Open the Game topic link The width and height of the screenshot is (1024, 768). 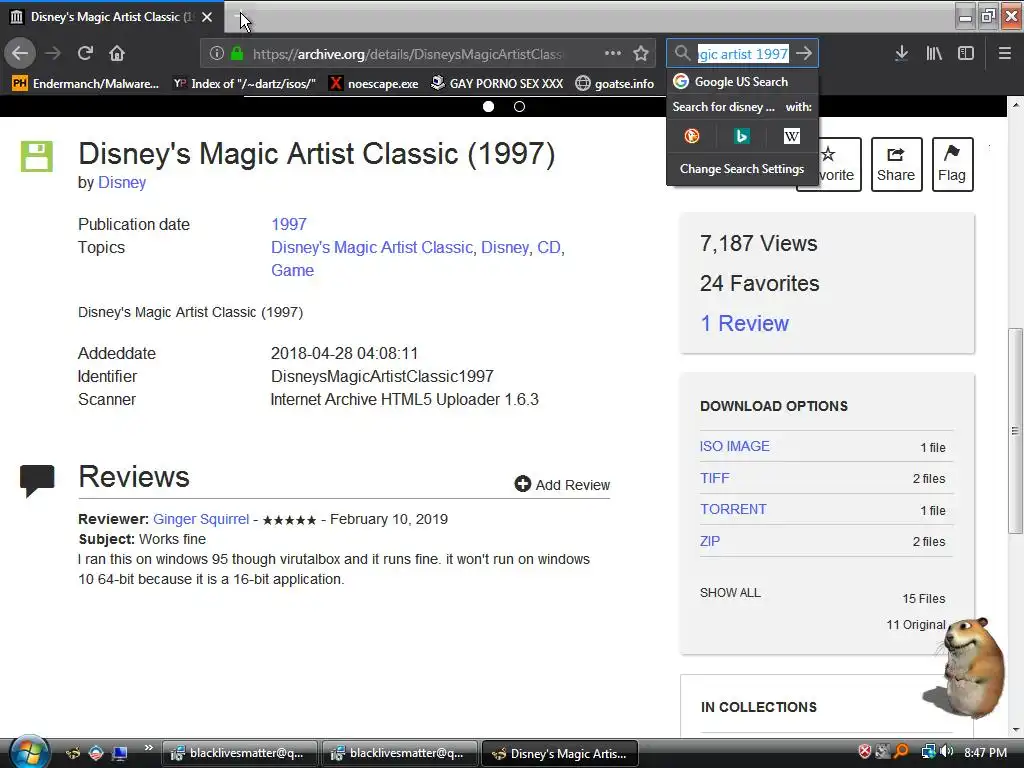click(293, 270)
